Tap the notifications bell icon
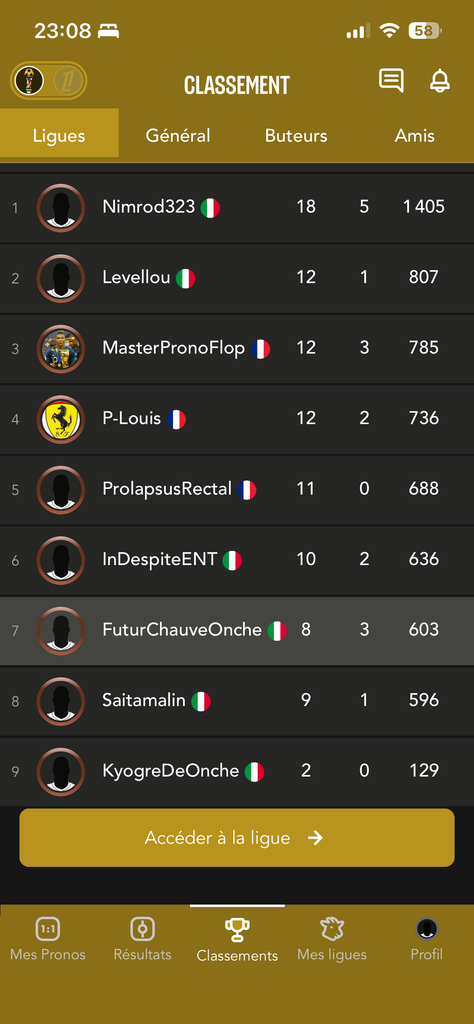Viewport: 474px width, 1024px height. click(439, 81)
